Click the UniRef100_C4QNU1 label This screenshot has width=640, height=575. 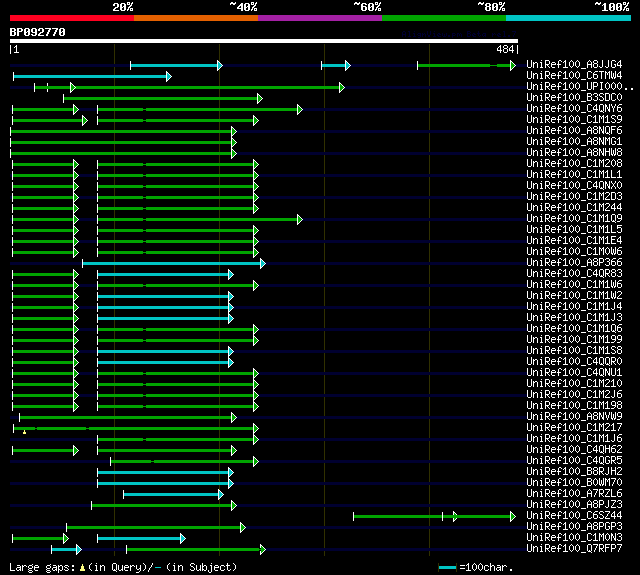click(574, 373)
